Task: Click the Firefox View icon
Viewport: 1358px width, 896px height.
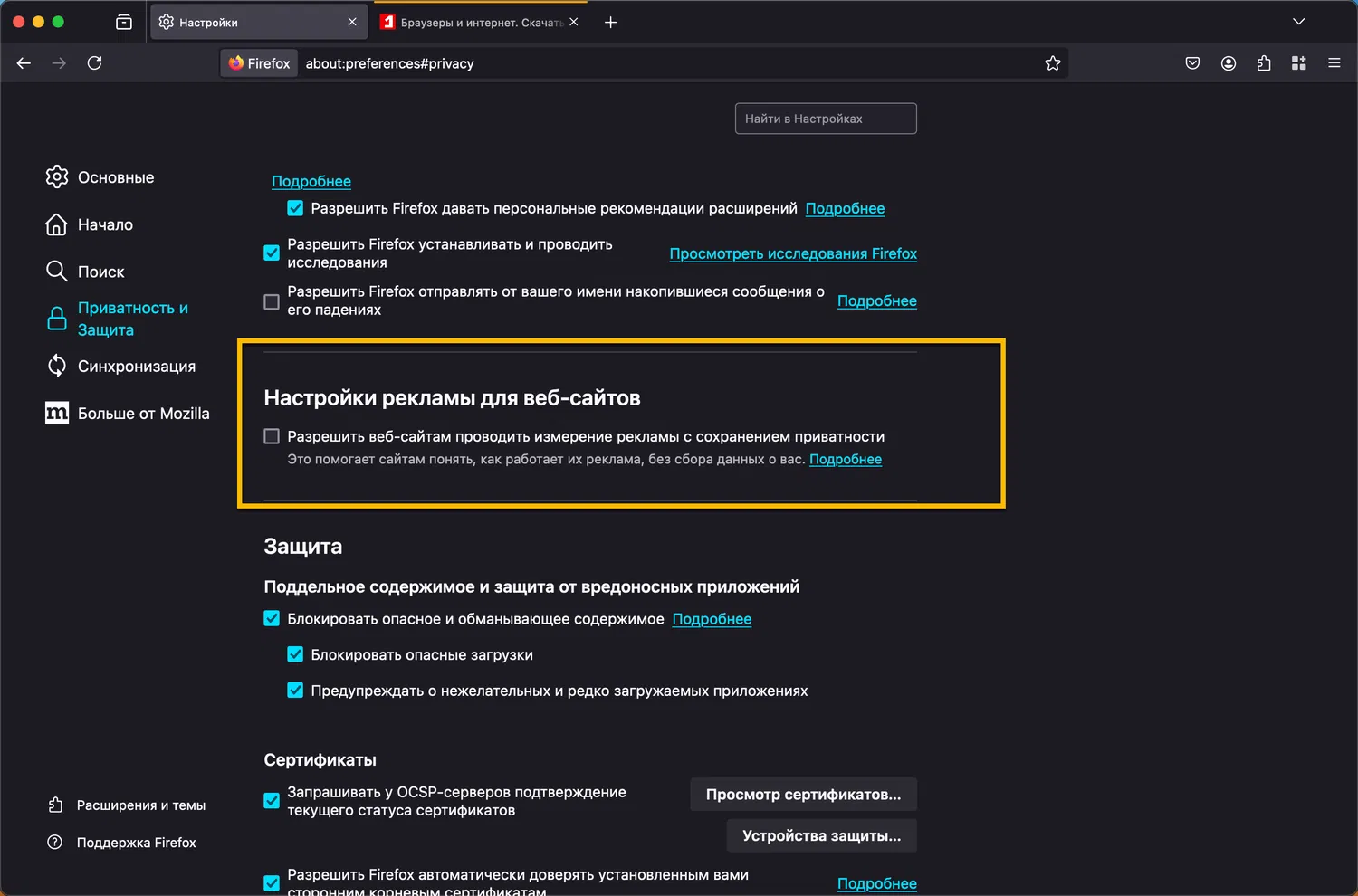Action: tap(124, 22)
